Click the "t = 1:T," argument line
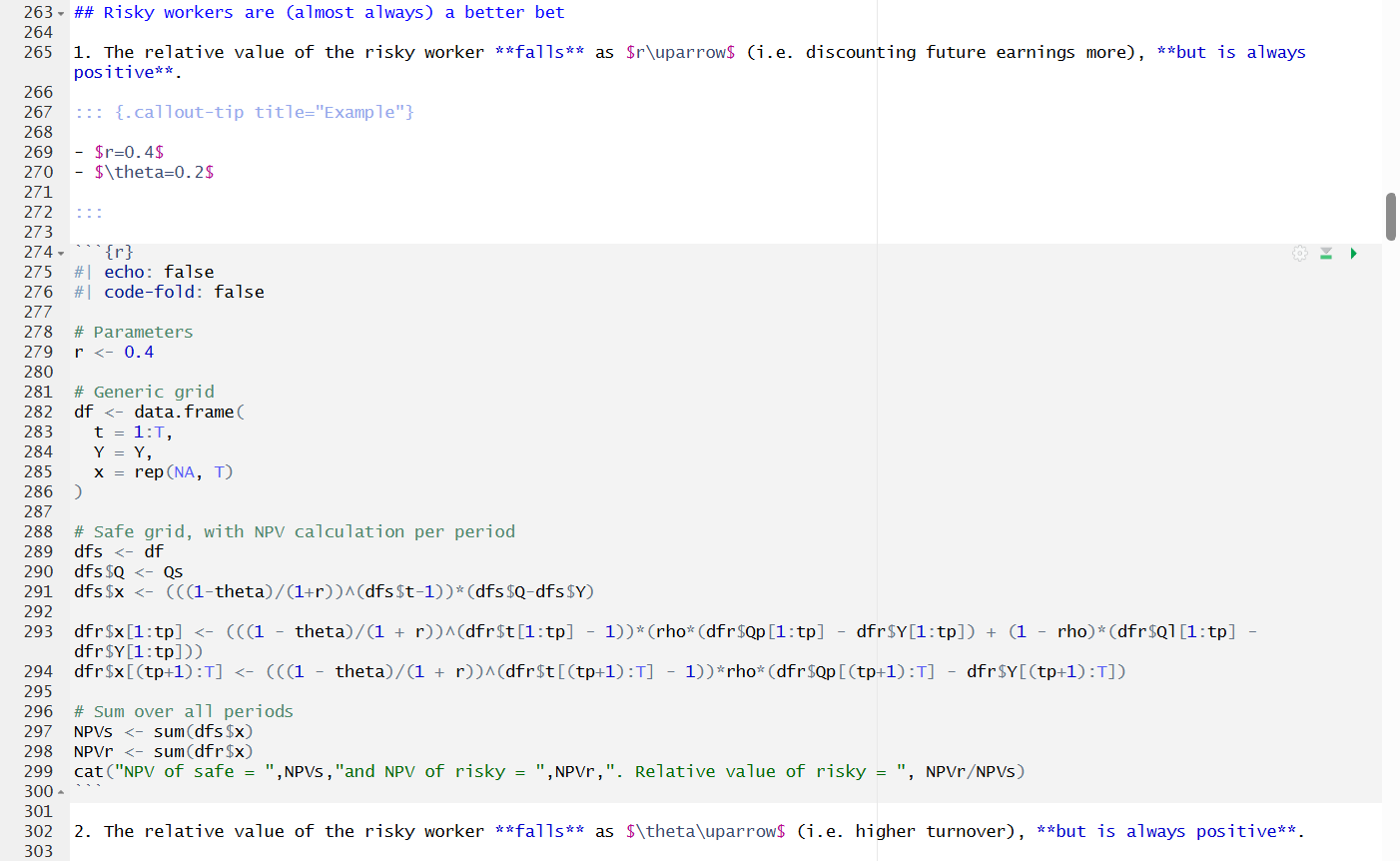 coord(134,431)
